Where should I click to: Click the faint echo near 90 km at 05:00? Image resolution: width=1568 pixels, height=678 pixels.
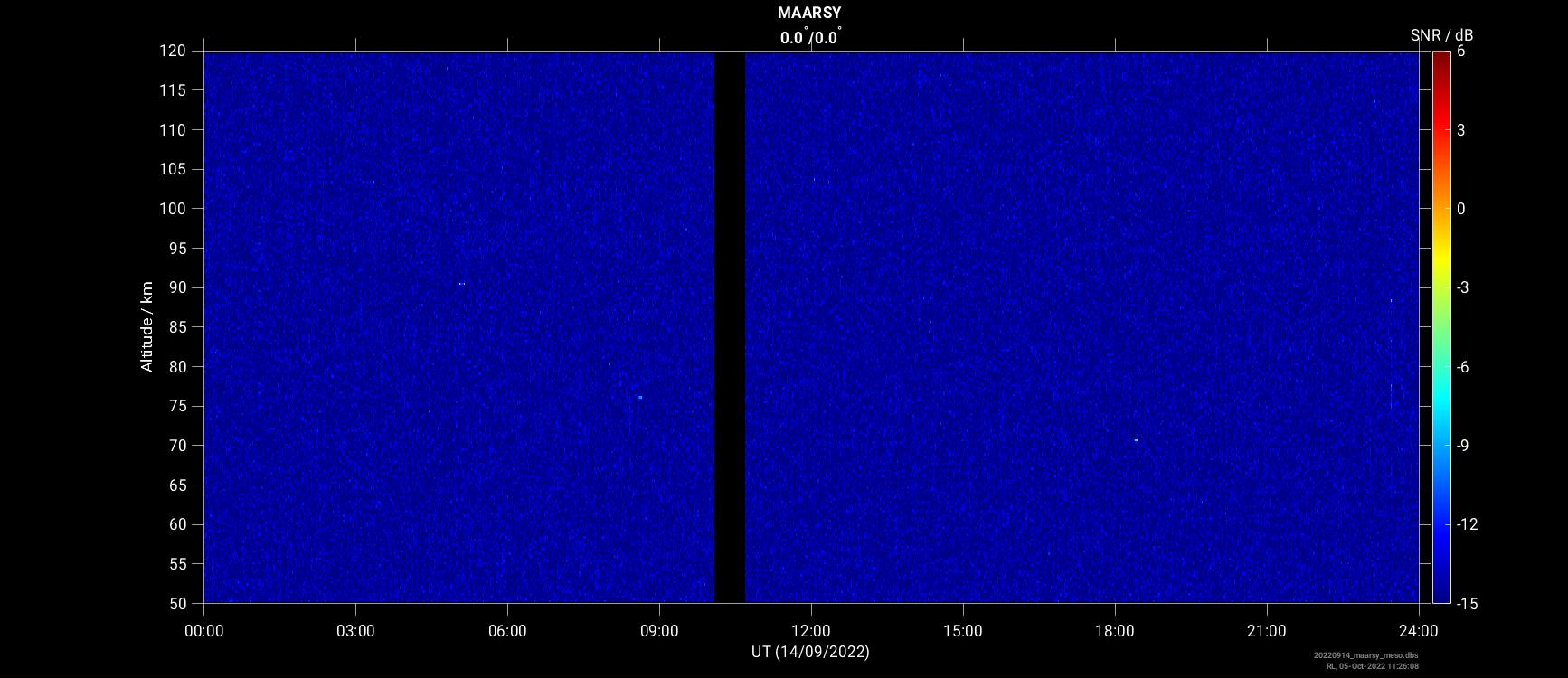point(461,284)
